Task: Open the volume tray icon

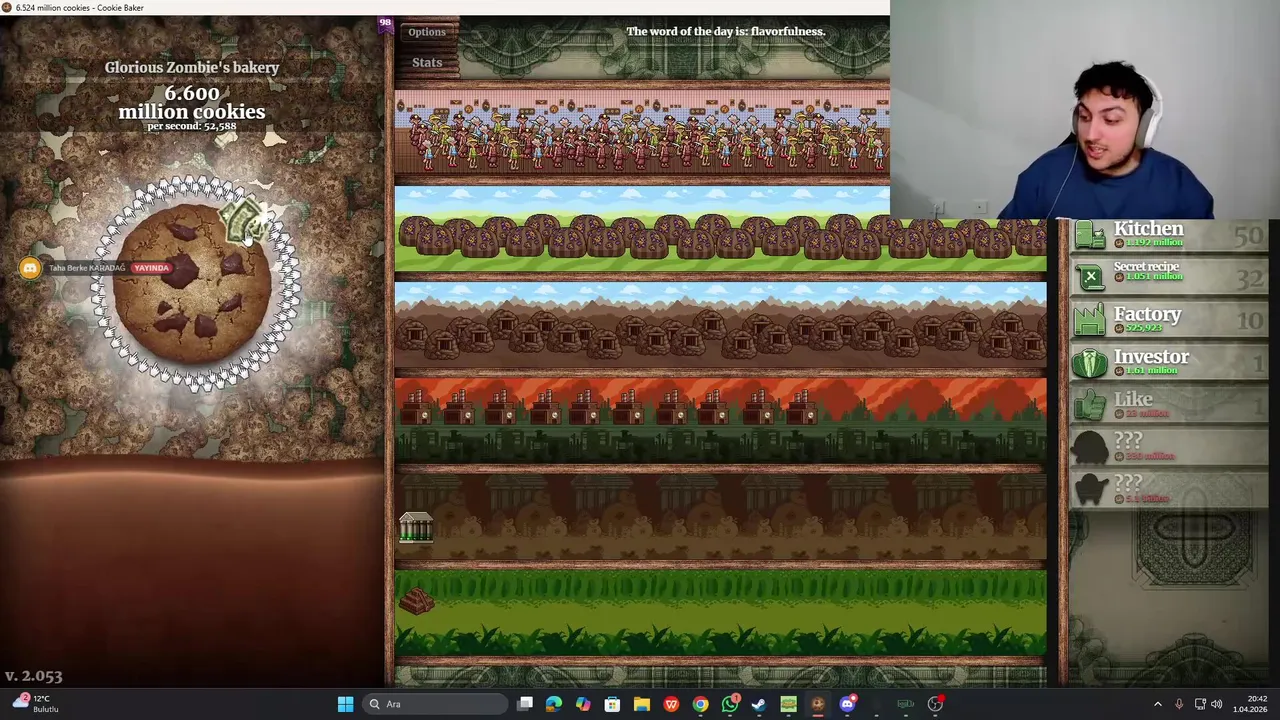Action: point(1217,704)
